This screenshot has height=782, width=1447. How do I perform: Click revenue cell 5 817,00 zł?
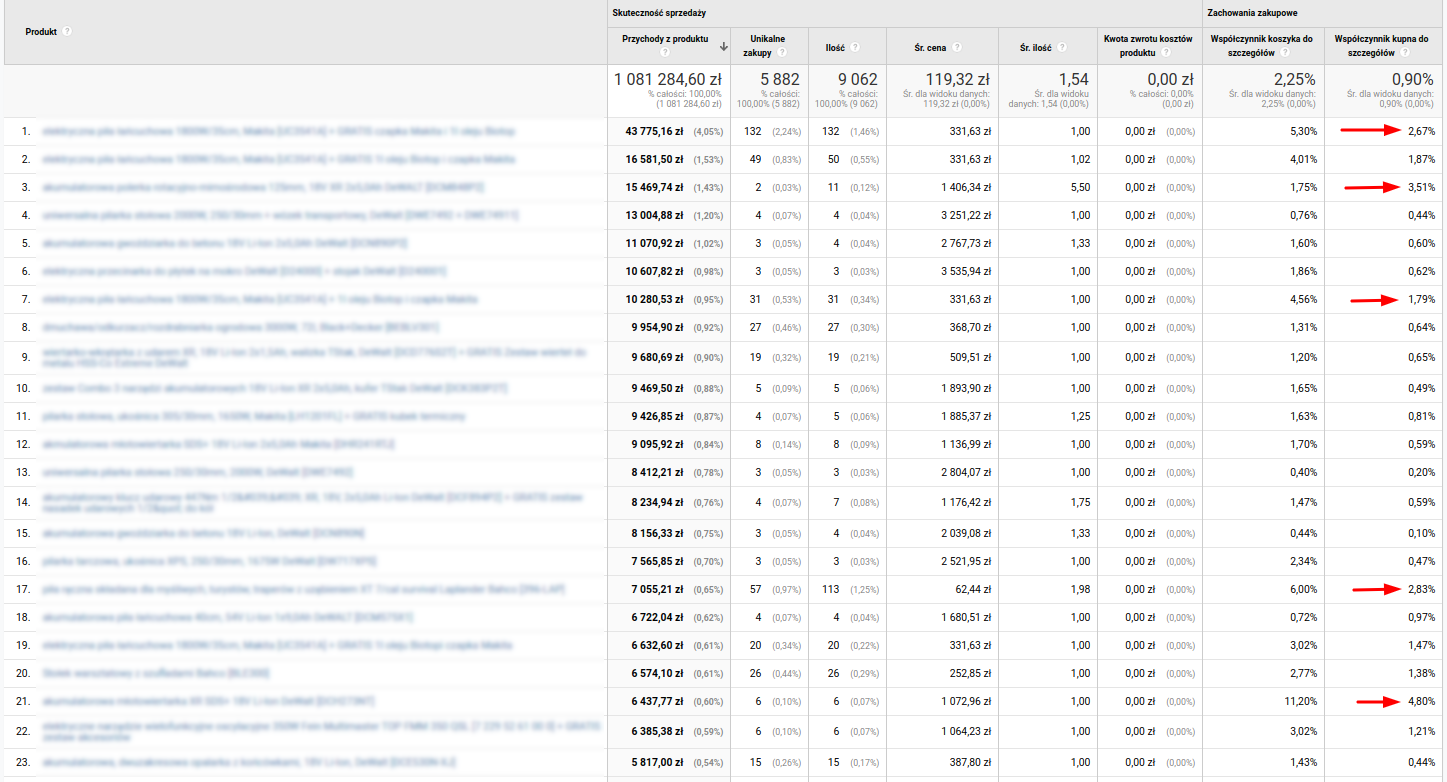pos(657,762)
